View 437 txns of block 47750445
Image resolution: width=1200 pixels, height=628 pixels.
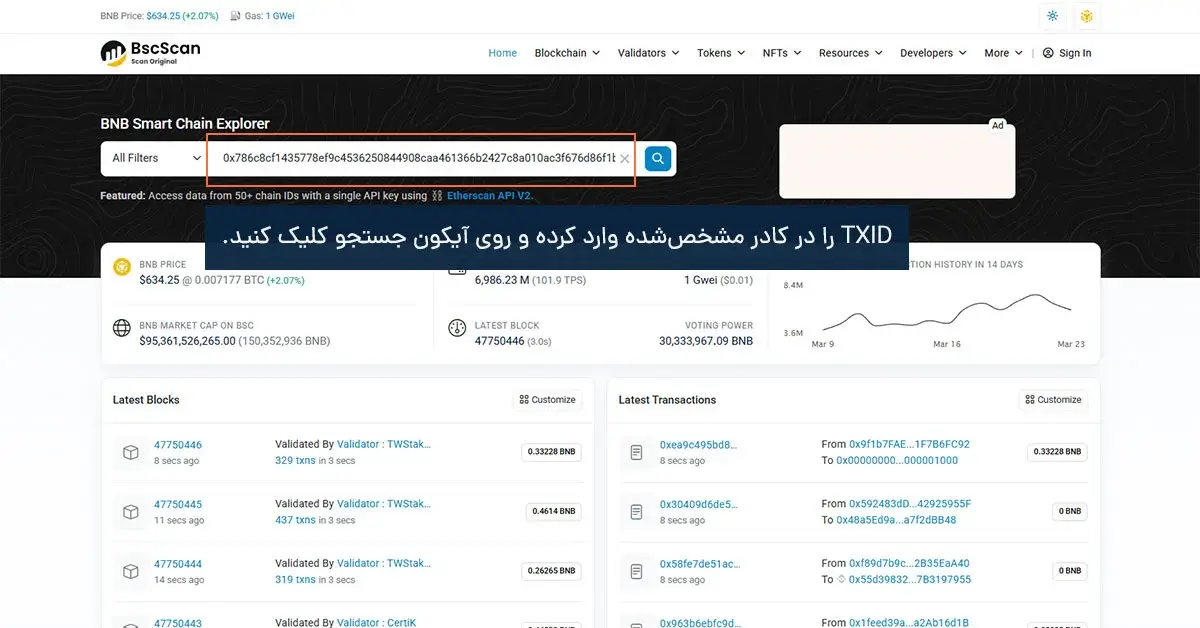pos(295,520)
